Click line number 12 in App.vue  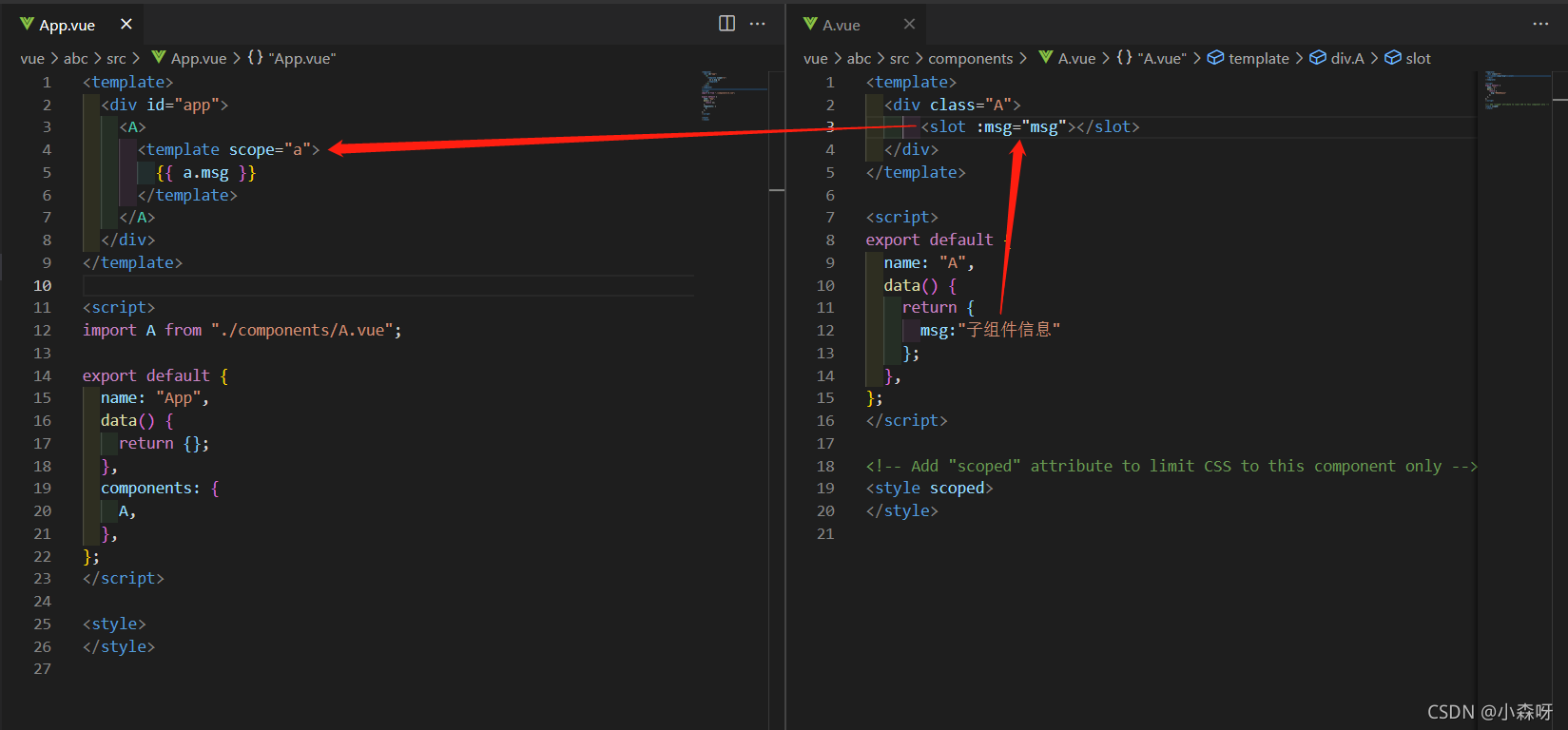coord(43,330)
